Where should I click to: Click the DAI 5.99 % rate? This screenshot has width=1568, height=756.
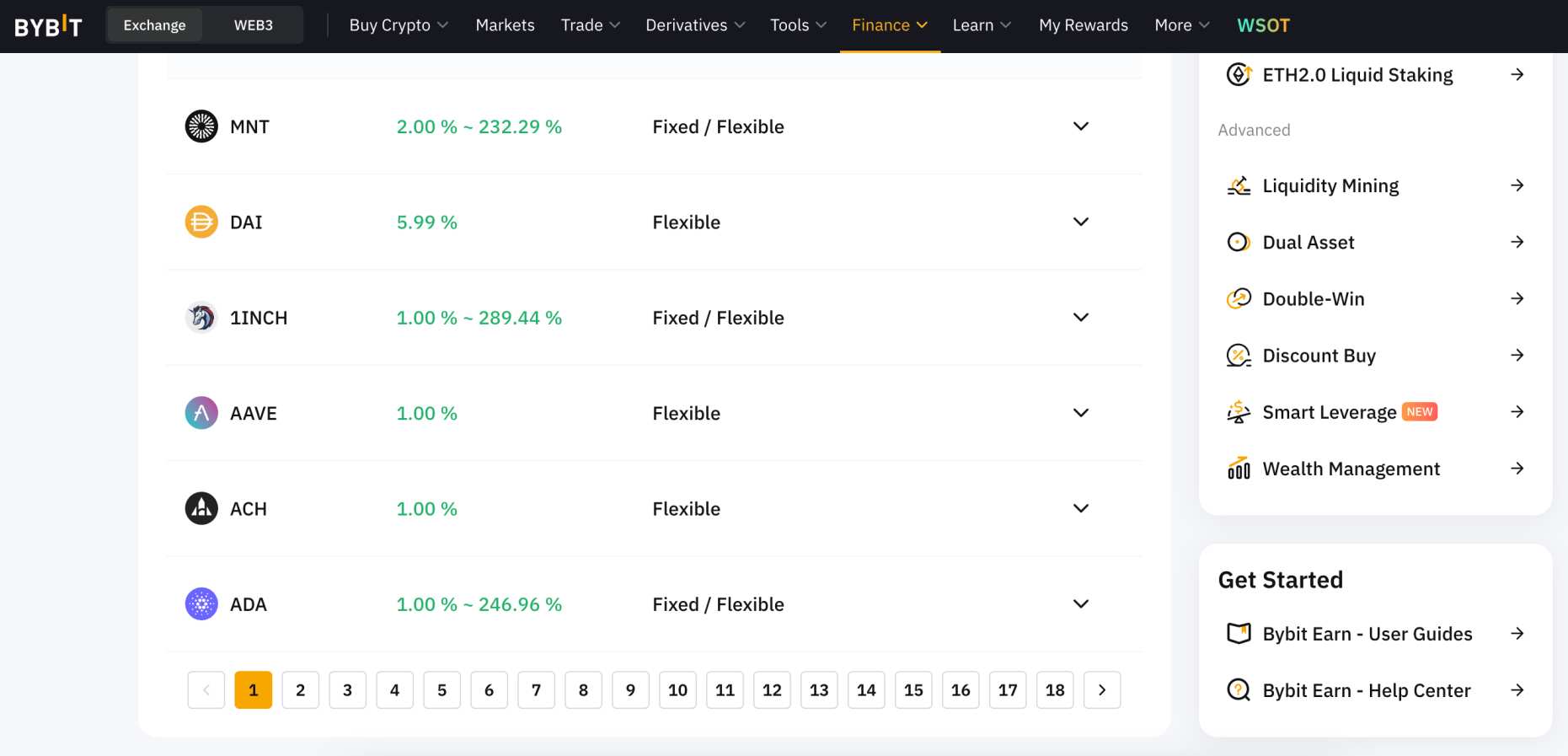point(427,223)
